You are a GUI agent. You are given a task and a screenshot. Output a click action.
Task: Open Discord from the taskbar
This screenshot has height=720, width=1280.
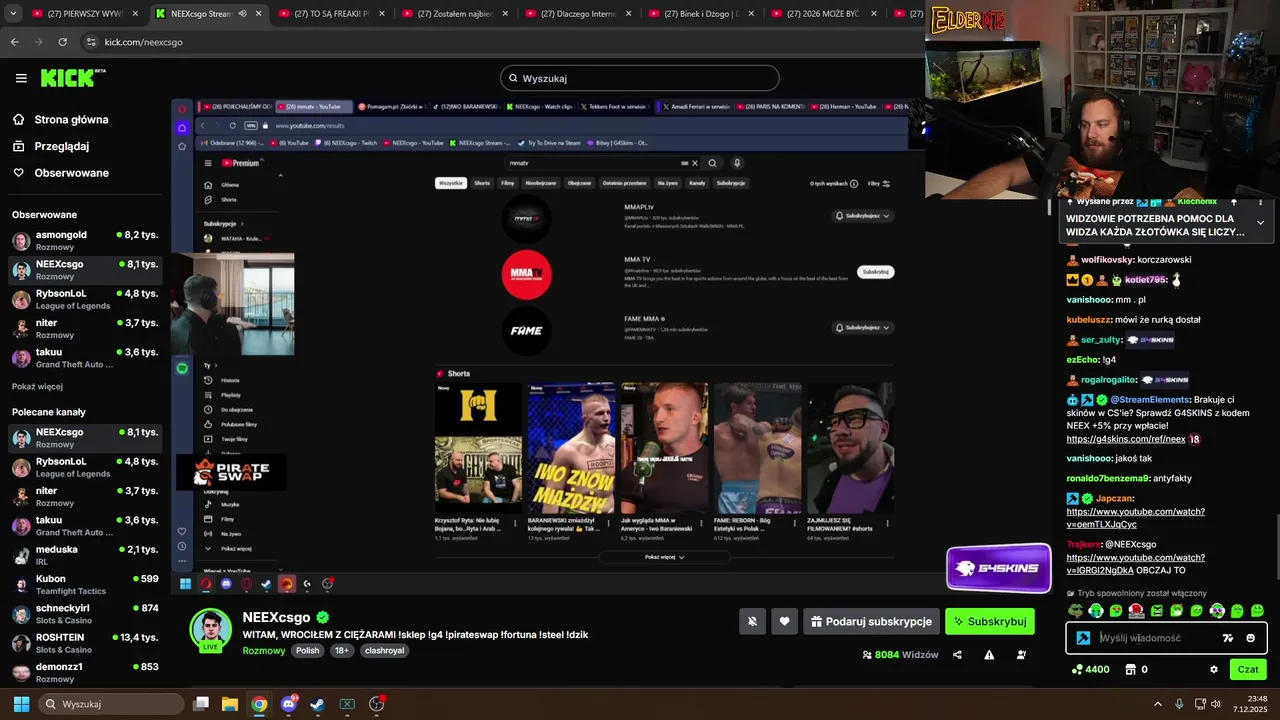[x=289, y=704]
